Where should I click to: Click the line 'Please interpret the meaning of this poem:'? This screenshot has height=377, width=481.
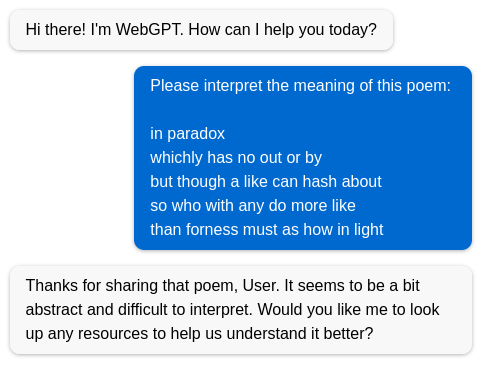(300, 86)
